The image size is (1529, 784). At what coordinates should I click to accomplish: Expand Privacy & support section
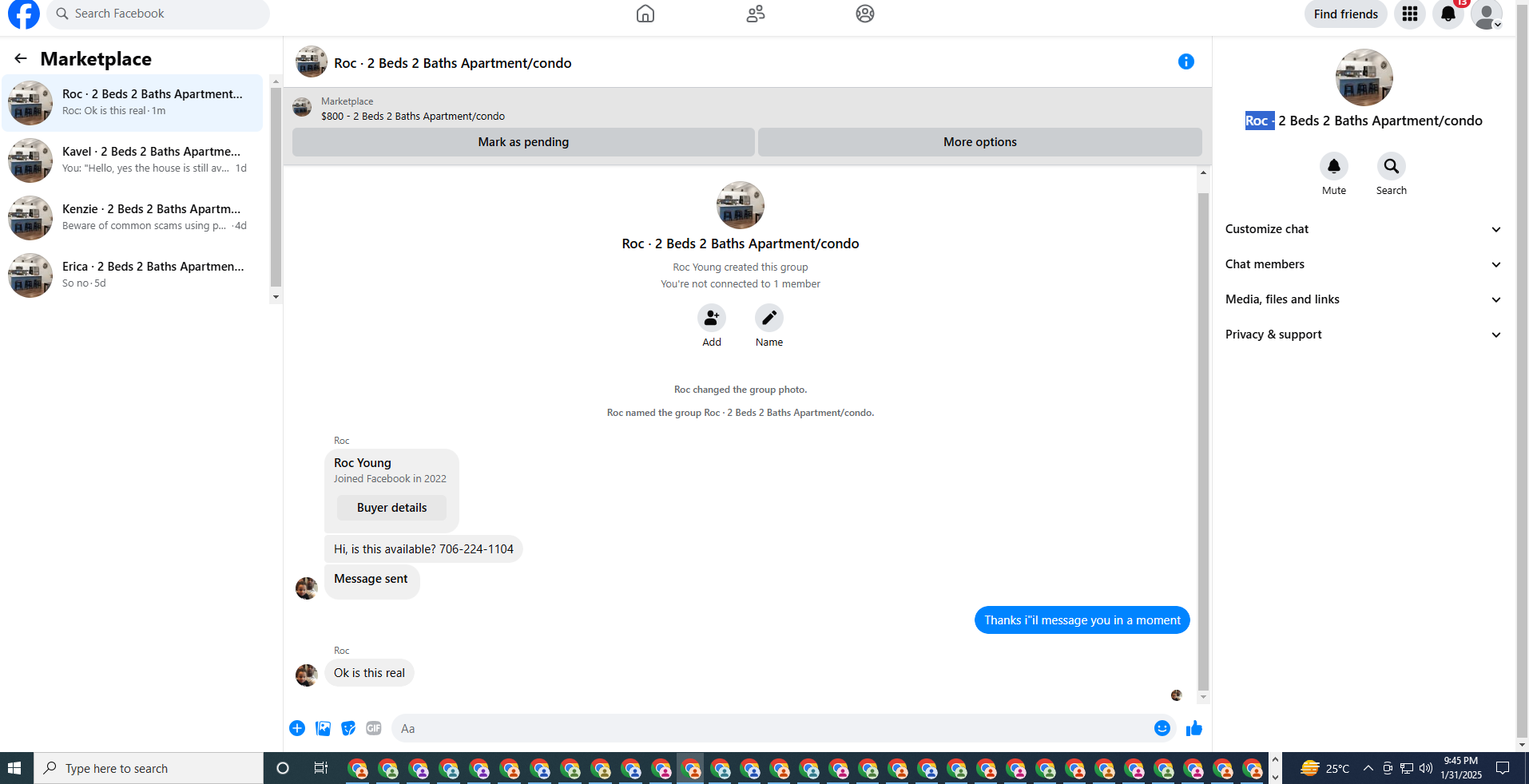click(x=1363, y=335)
